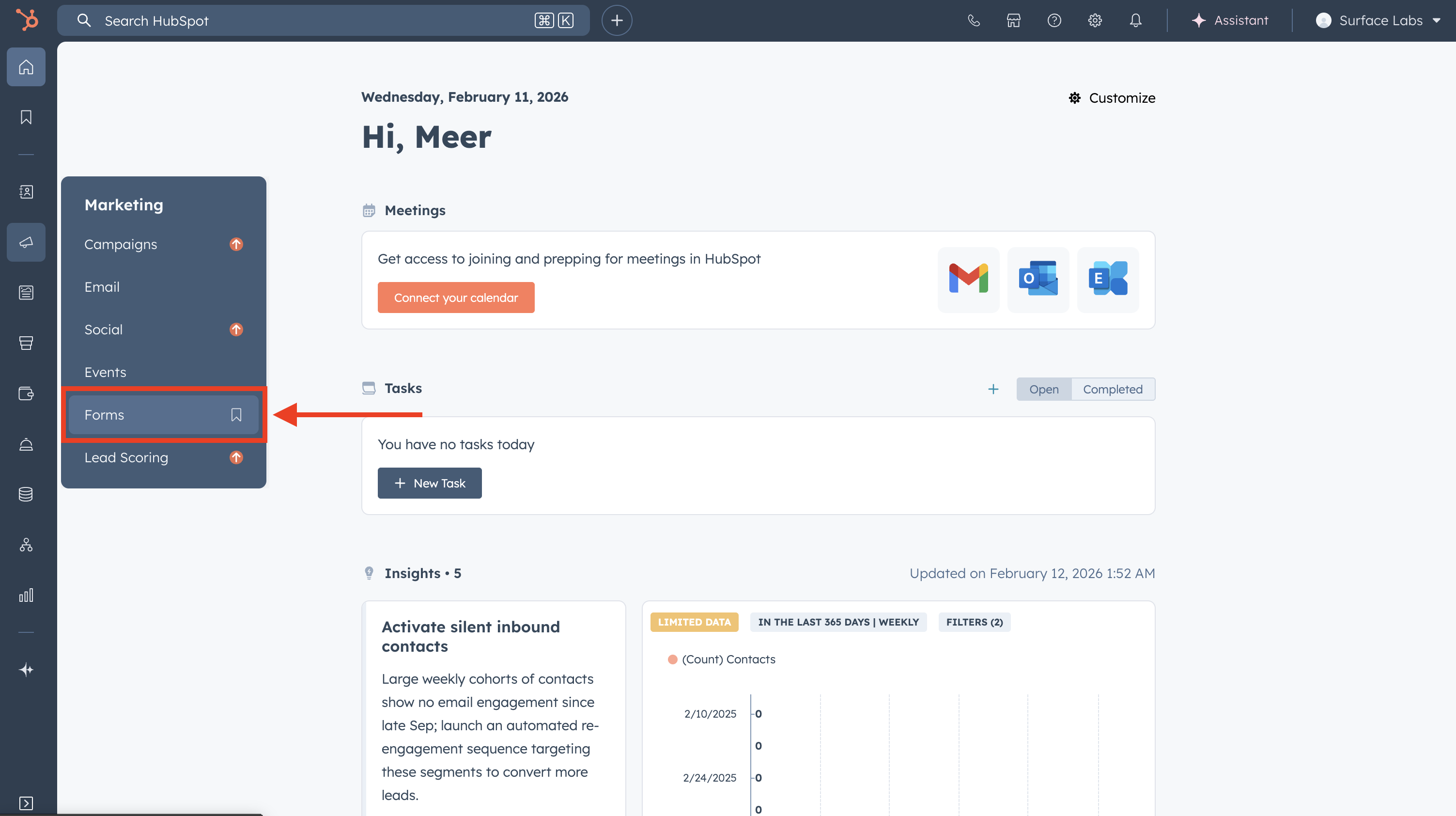Open the Marketing megaphone icon in sidebar

tap(26, 242)
